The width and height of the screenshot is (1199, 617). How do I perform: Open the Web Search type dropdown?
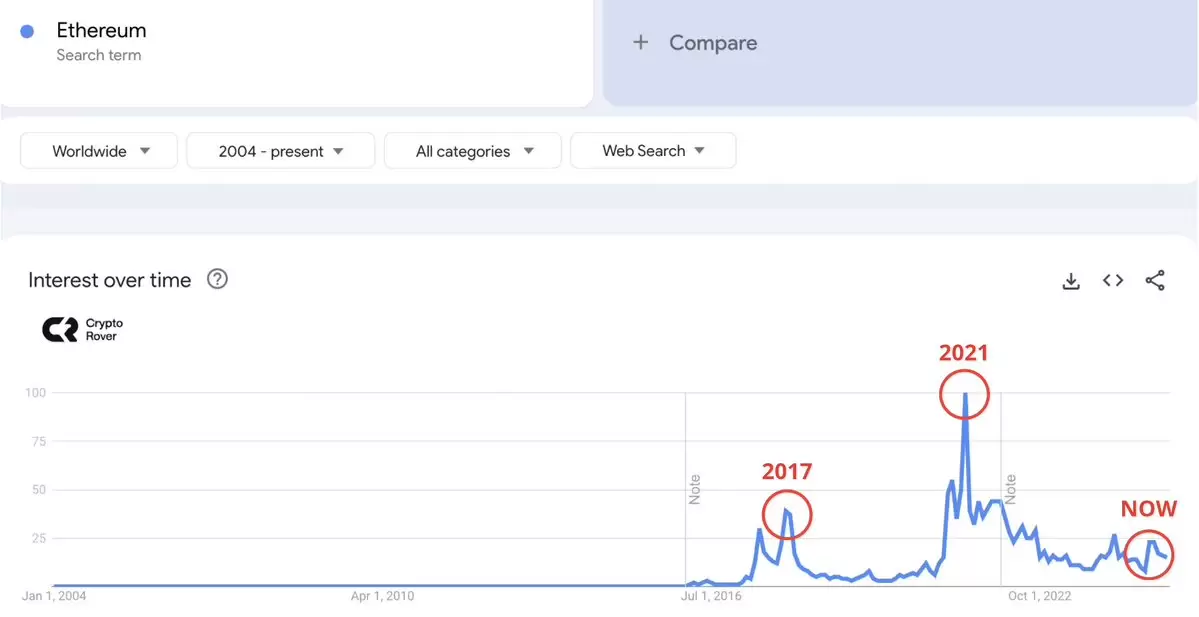coord(653,151)
